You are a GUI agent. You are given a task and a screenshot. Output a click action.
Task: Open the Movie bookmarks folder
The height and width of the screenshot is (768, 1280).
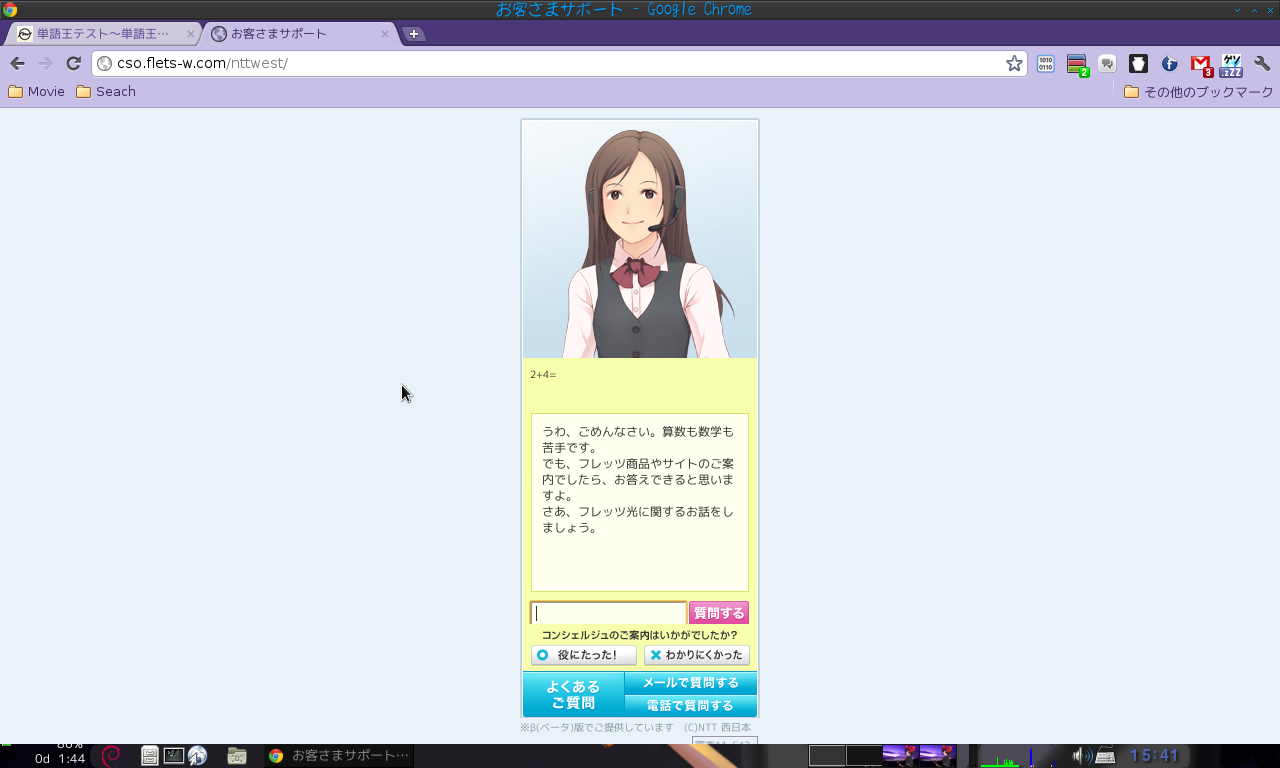point(36,92)
